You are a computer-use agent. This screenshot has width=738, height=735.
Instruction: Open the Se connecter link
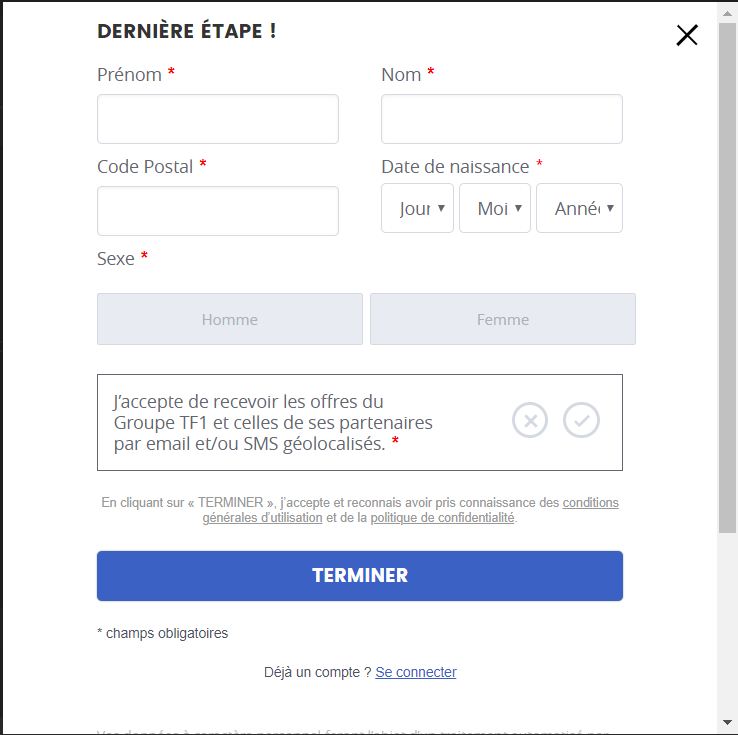click(x=416, y=672)
